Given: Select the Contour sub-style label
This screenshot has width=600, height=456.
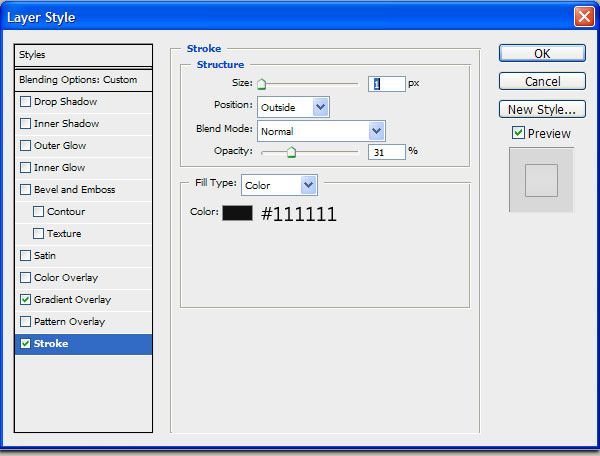Looking at the screenshot, I should click(x=66, y=212).
